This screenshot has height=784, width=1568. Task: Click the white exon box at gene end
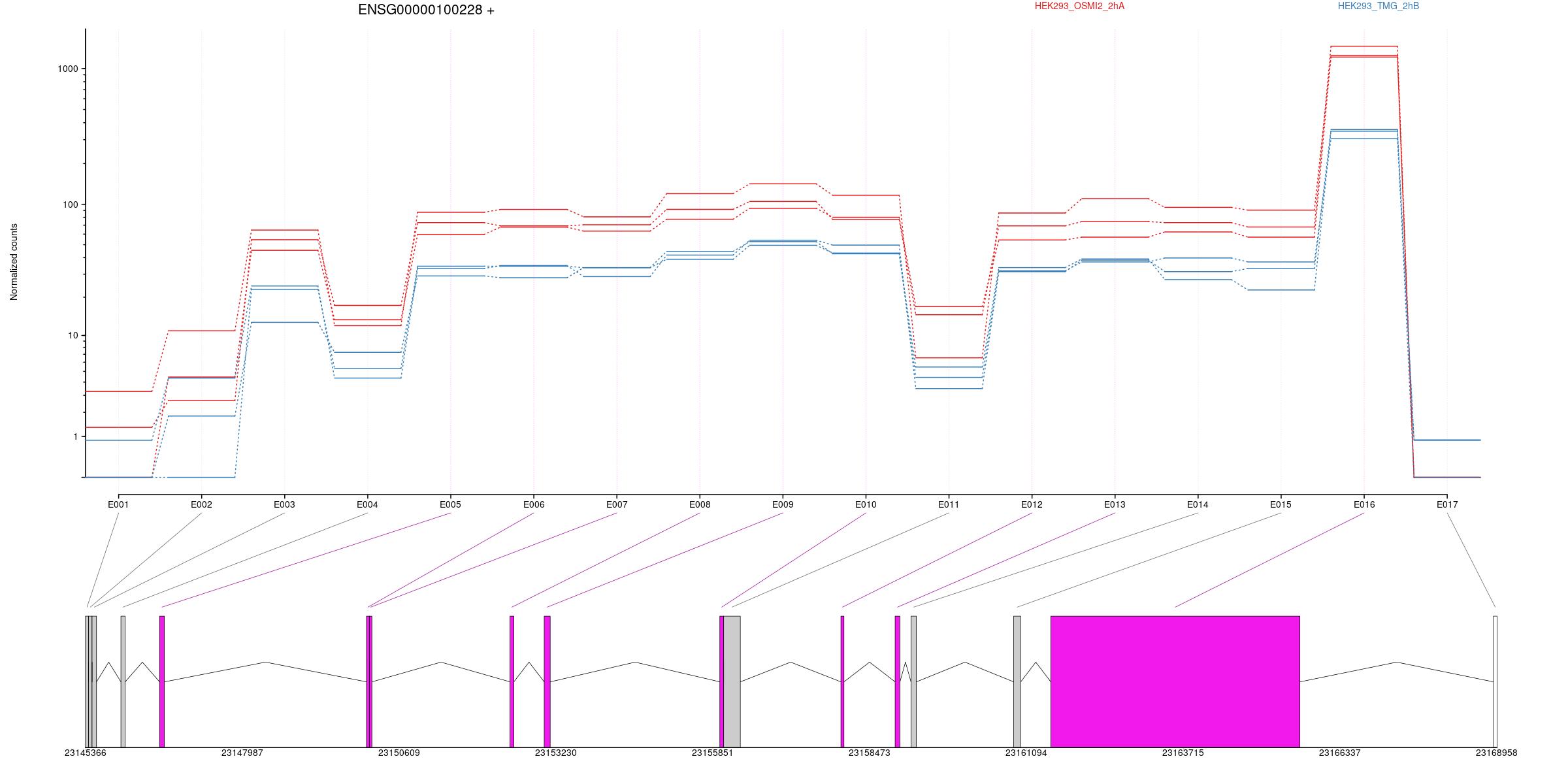tap(1495, 681)
